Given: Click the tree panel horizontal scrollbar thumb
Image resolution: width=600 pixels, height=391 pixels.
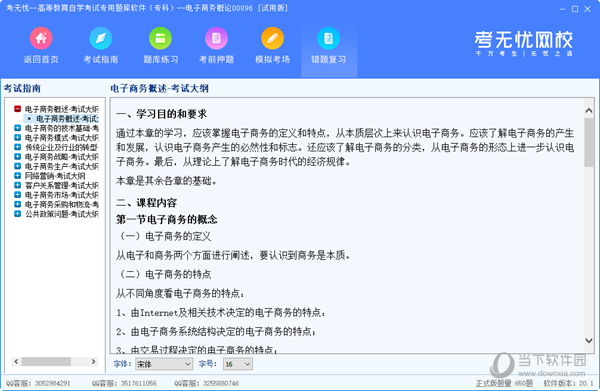Looking at the screenshot, I should click(x=46, y=361).
